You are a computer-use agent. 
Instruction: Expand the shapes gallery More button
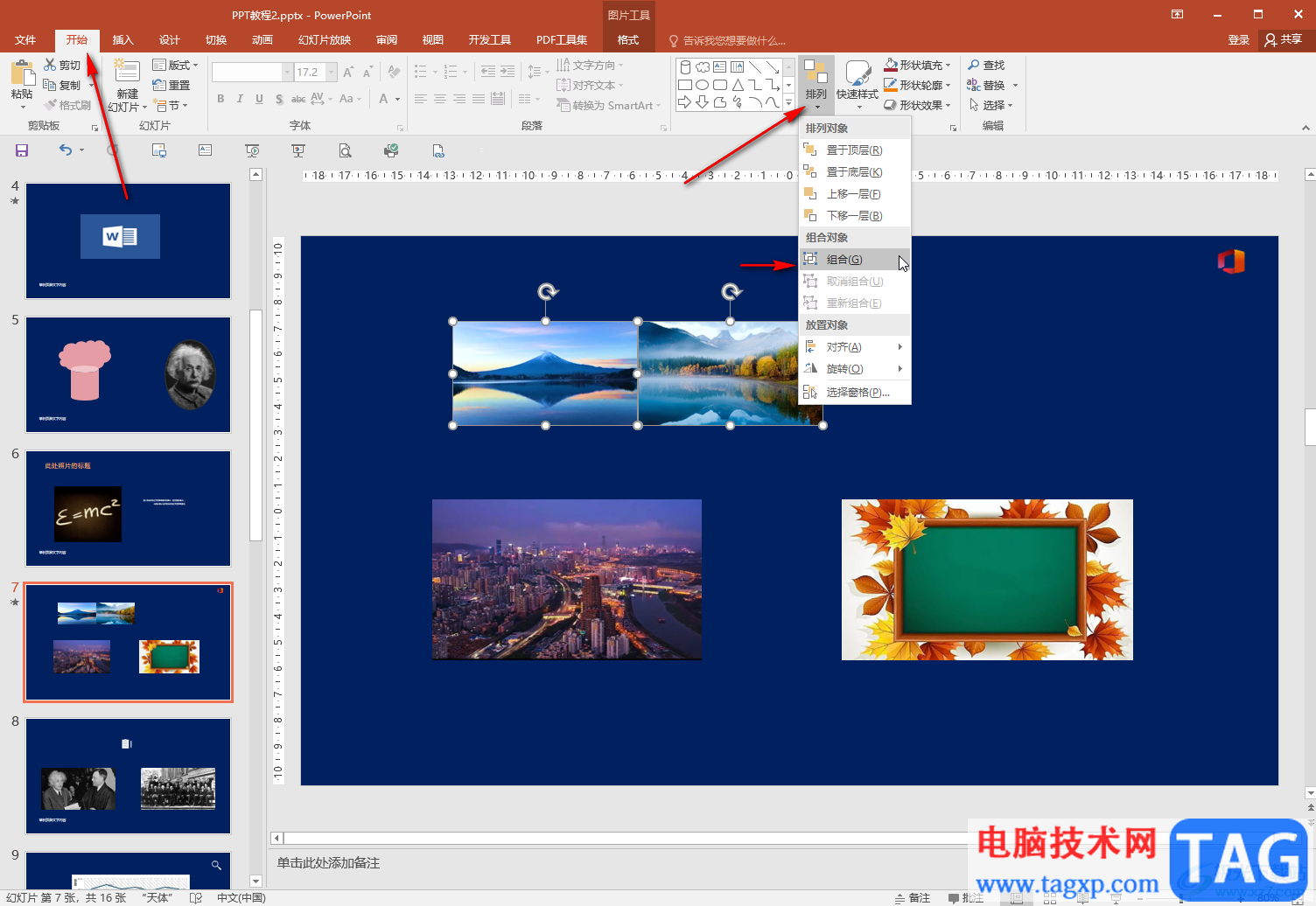788,103
